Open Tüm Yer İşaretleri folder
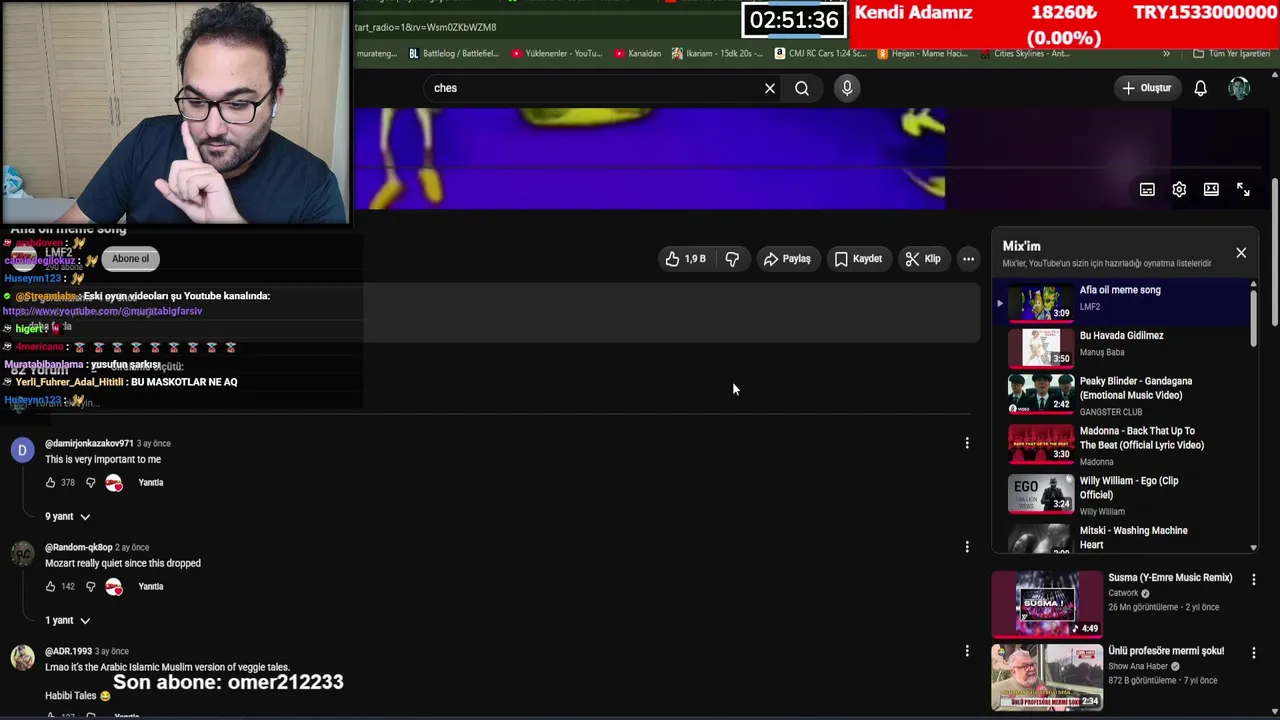 click(x=1232, y=54)
